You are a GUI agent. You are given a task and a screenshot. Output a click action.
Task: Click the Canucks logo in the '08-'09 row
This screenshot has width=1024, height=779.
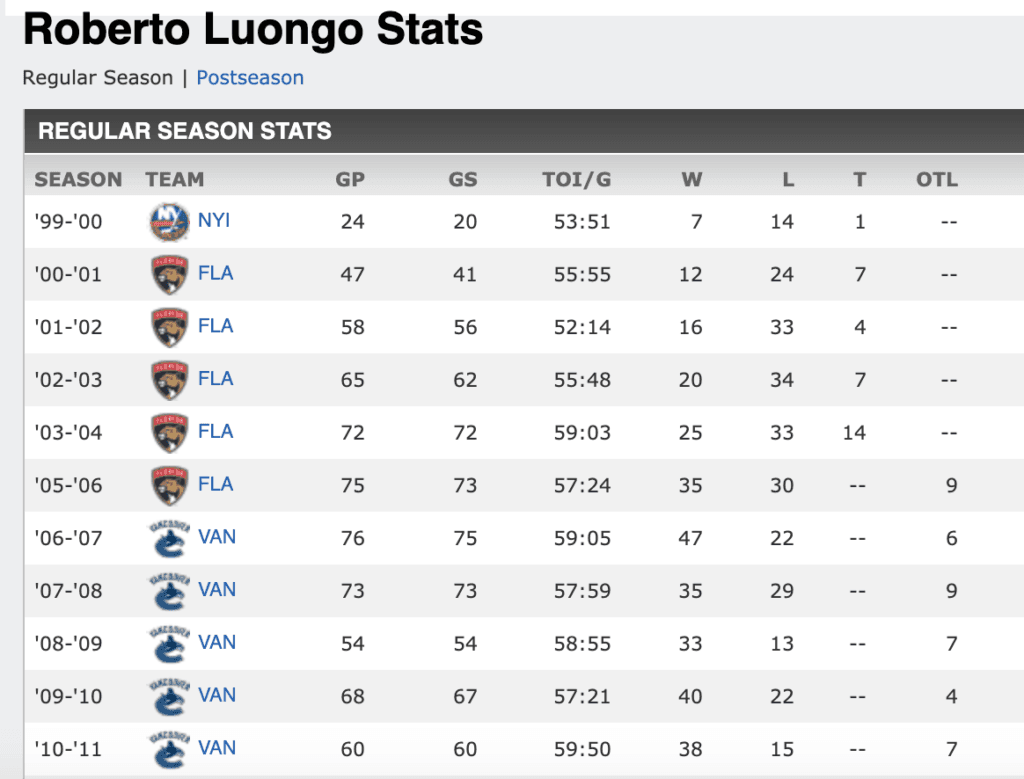pyautogui.click(x=168, y=644)
